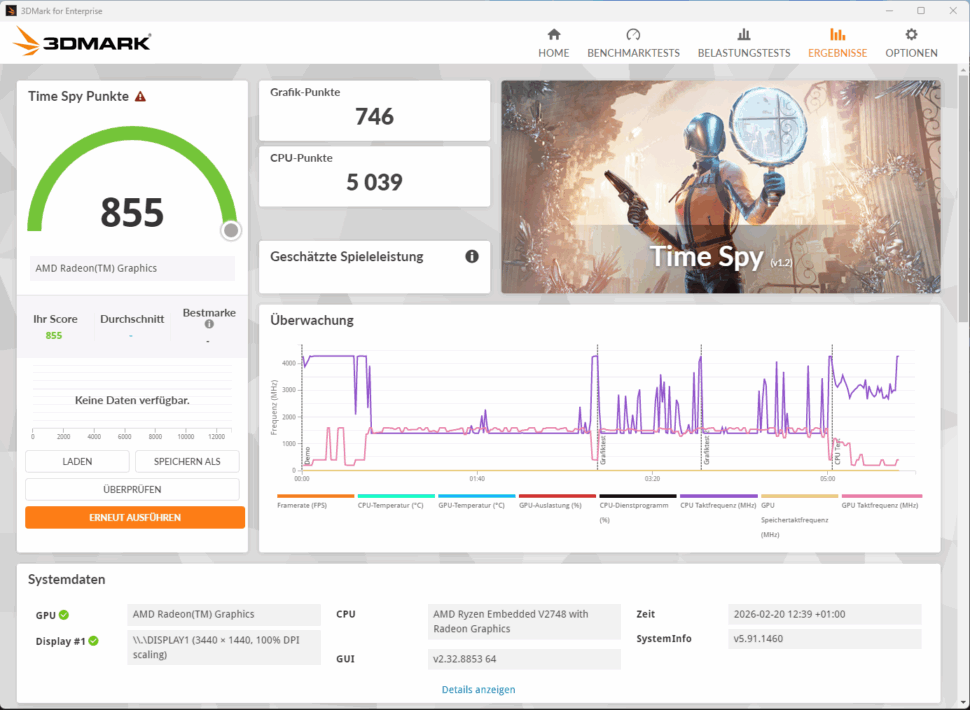Viewport: 970px width, 710px height.
Task: Click the 3DMark logo
Action: coord(82,42)
